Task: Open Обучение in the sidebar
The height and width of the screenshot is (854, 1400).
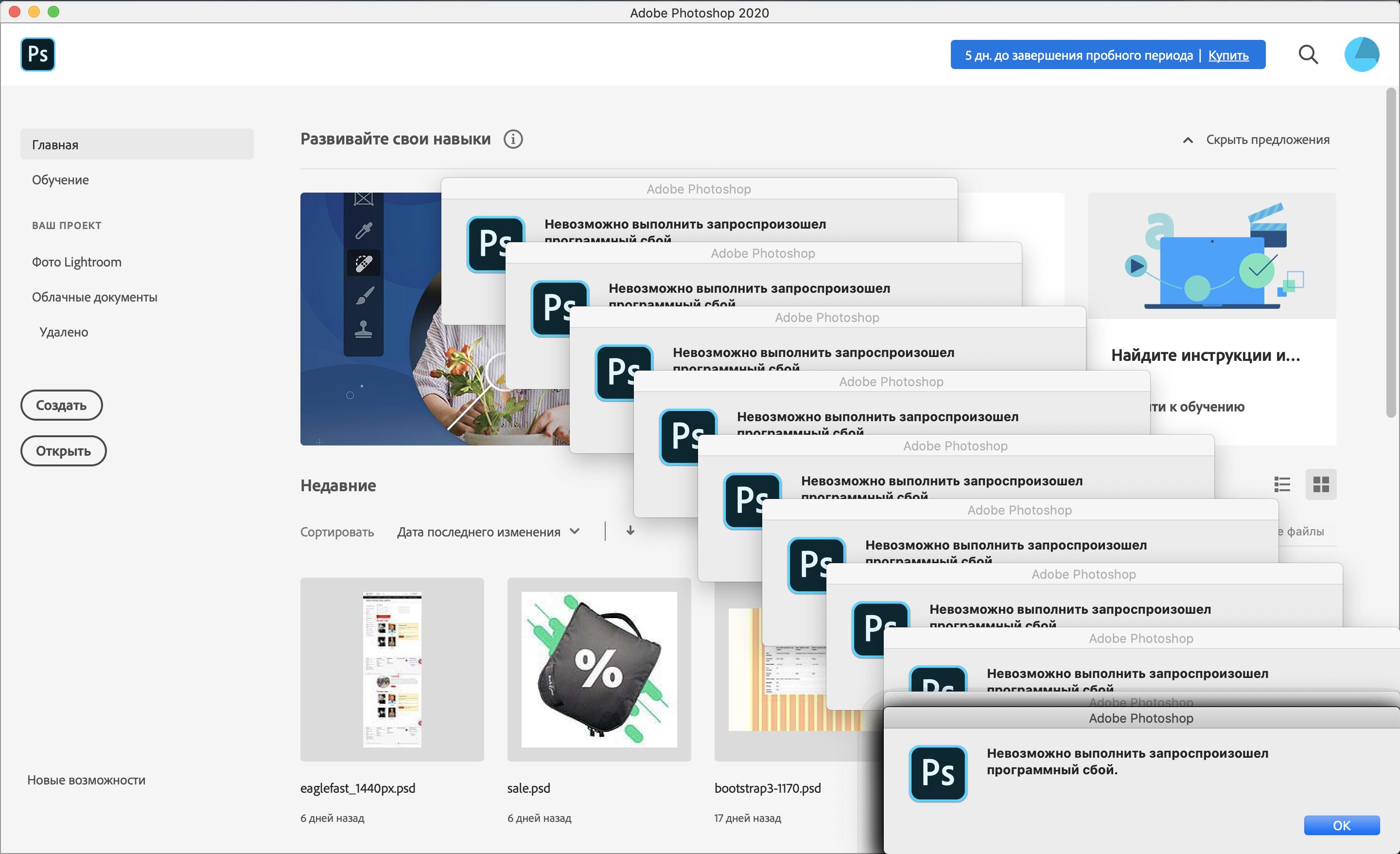Action: click(60, 179)
